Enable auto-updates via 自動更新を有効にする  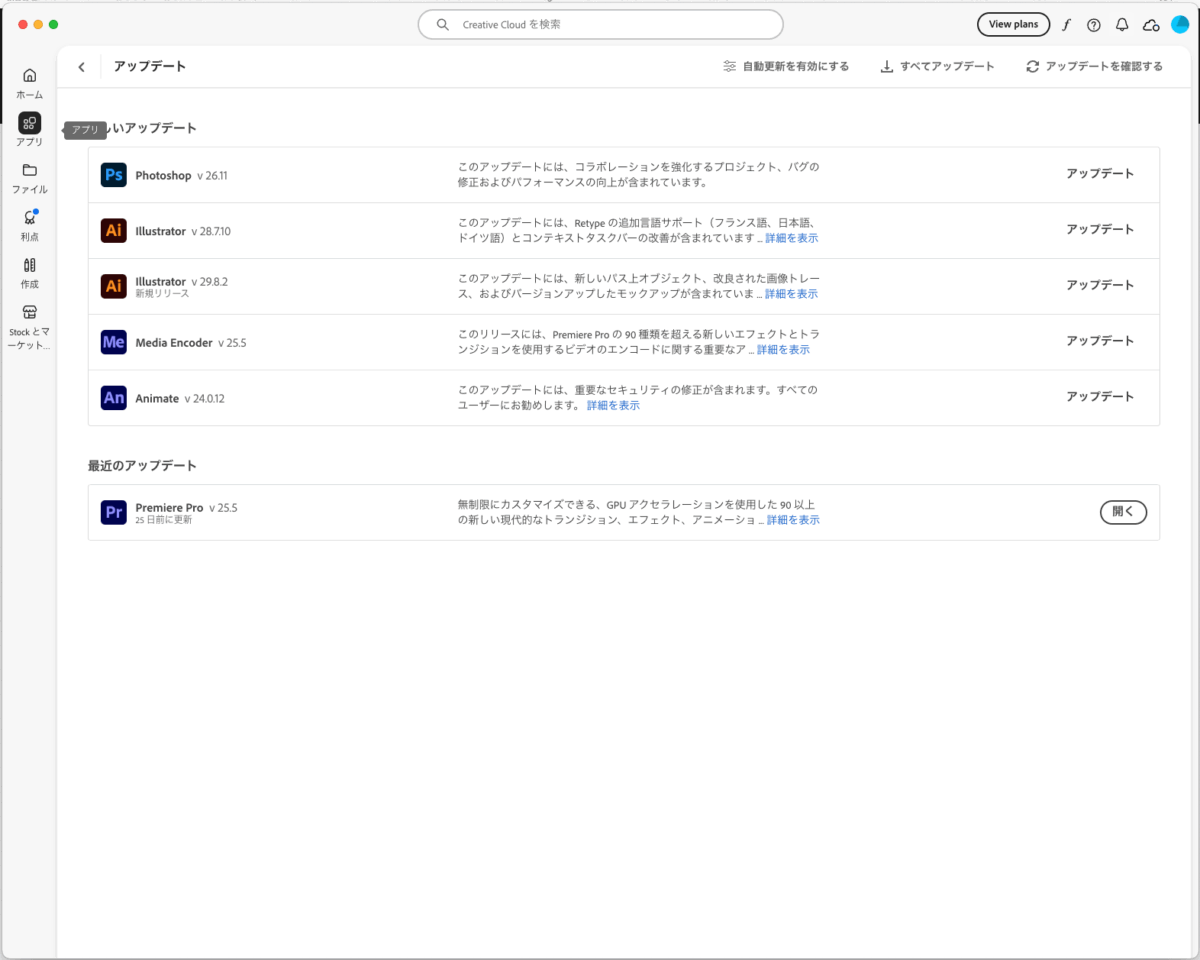786,67
